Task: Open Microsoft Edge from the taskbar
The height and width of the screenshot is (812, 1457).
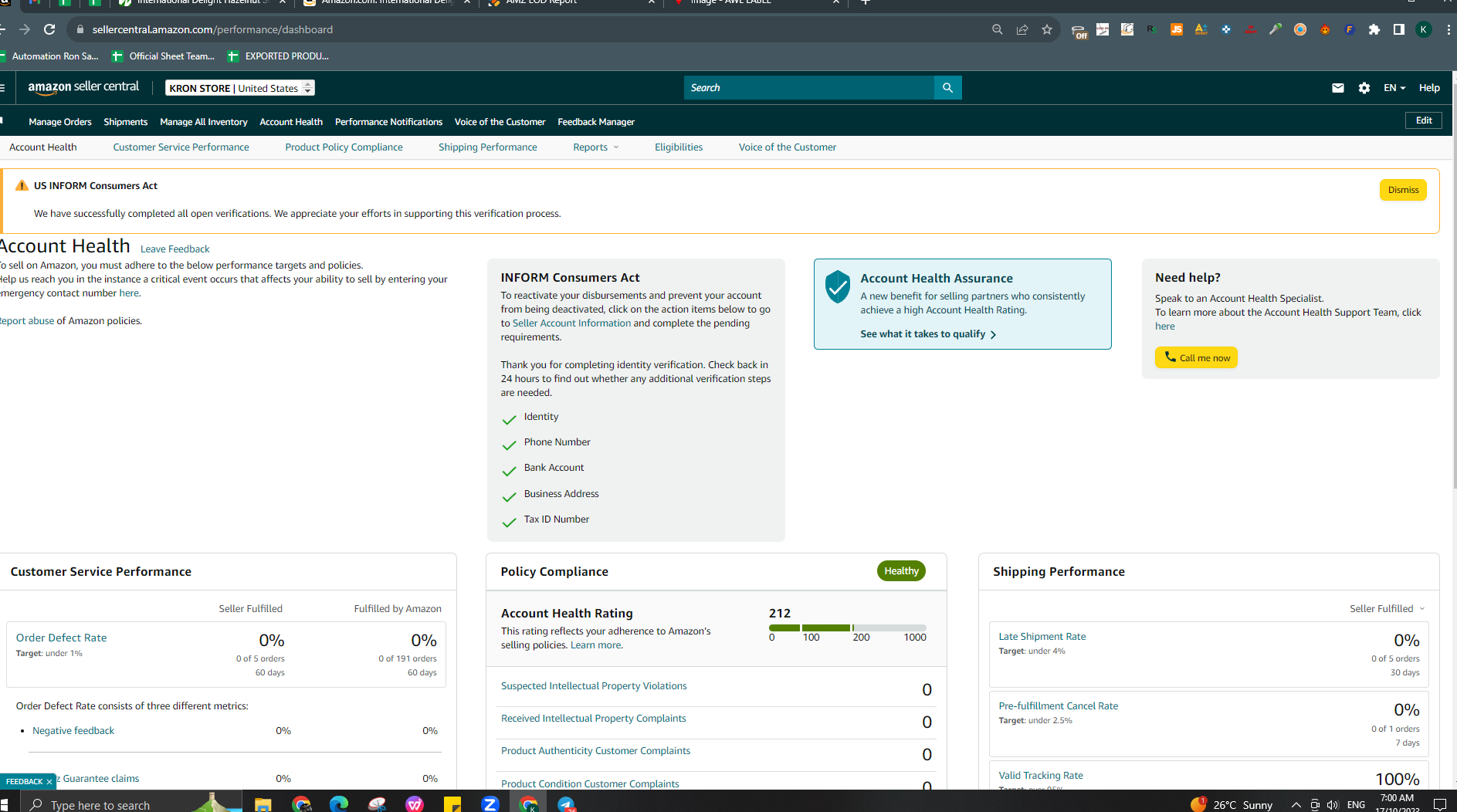Action: [x=339, y=804]
